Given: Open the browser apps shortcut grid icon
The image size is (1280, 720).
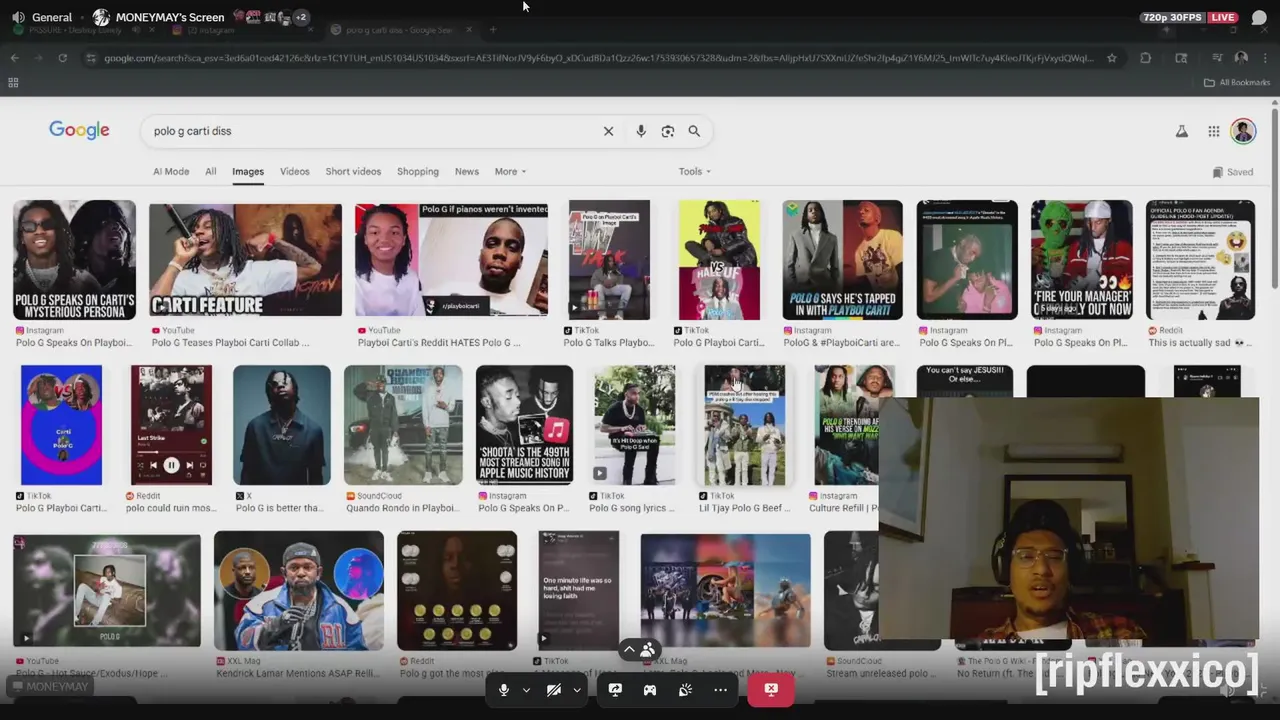Looking at the screenshot, I should (x=13, y=83).
